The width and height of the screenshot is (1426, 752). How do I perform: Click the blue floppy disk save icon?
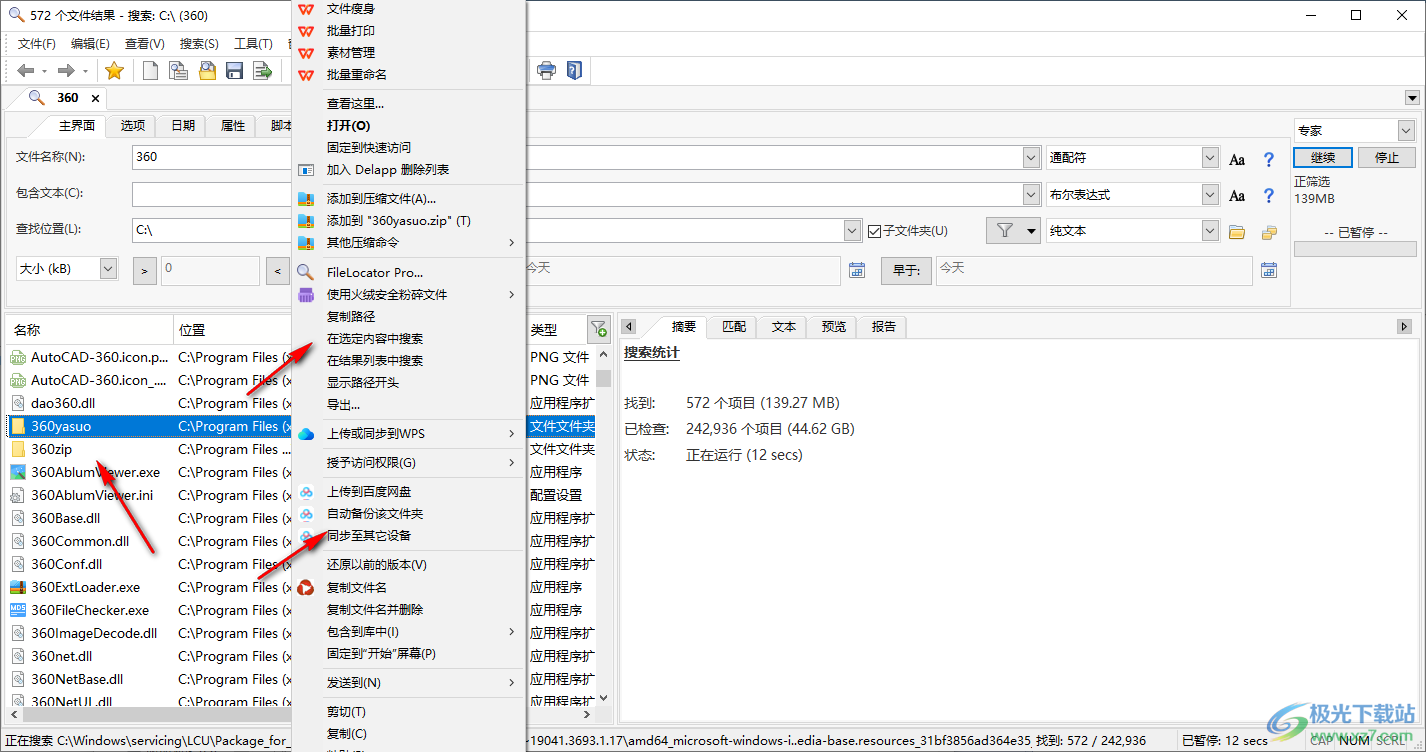click(x=235, y=70)
